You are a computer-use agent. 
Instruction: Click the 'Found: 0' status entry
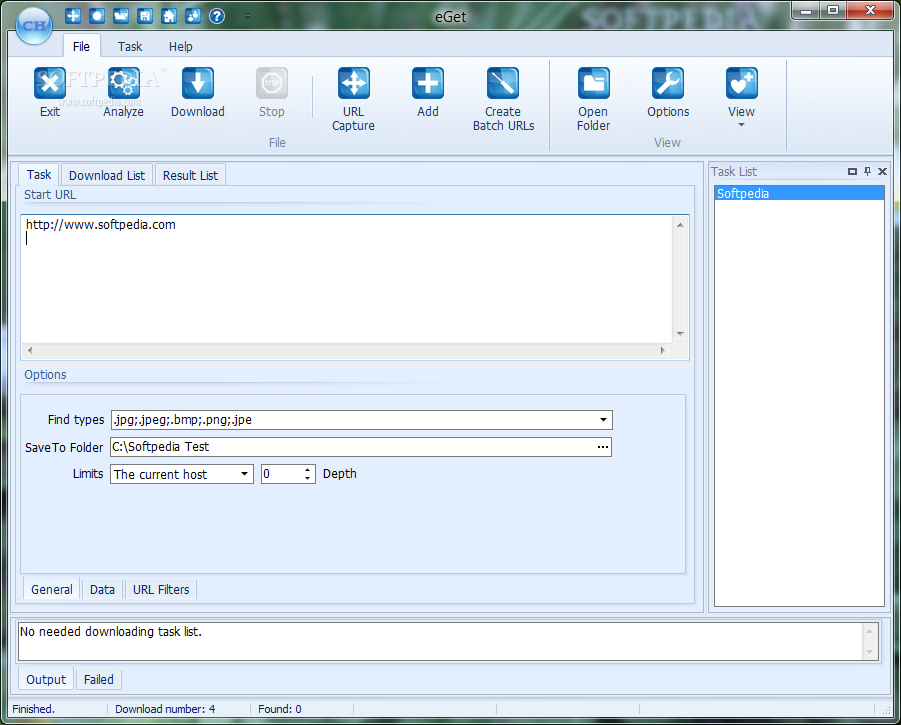coord(279,709)
